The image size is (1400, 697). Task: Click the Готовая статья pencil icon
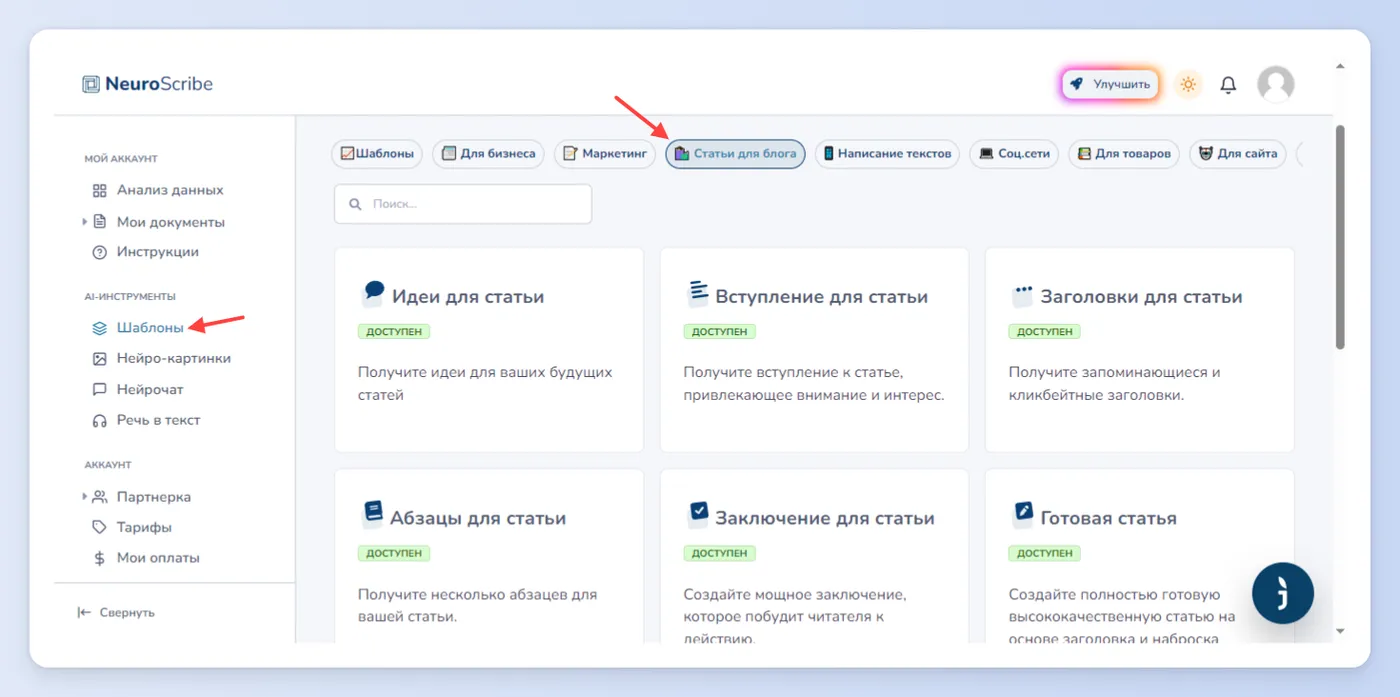pyautogui.click(x=1022, y=515)
